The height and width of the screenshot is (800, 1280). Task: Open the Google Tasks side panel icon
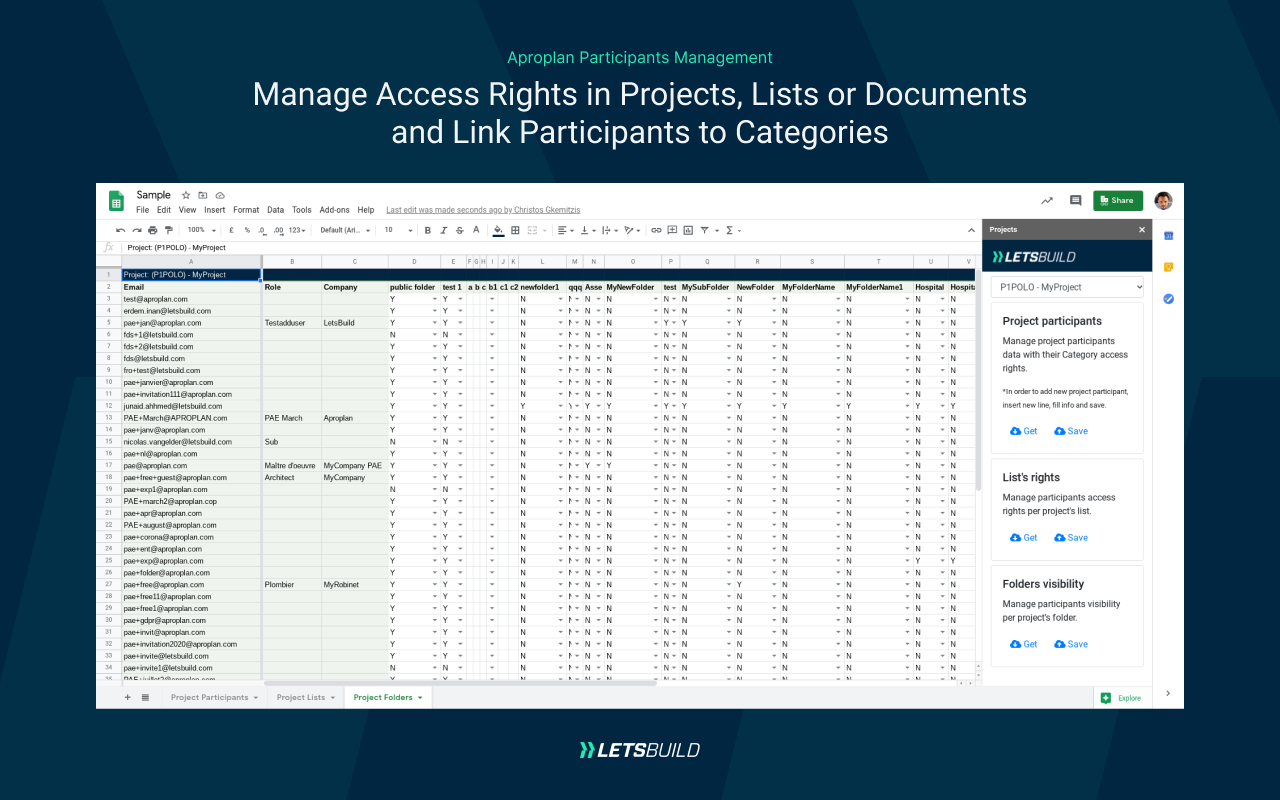point(1168,299)
